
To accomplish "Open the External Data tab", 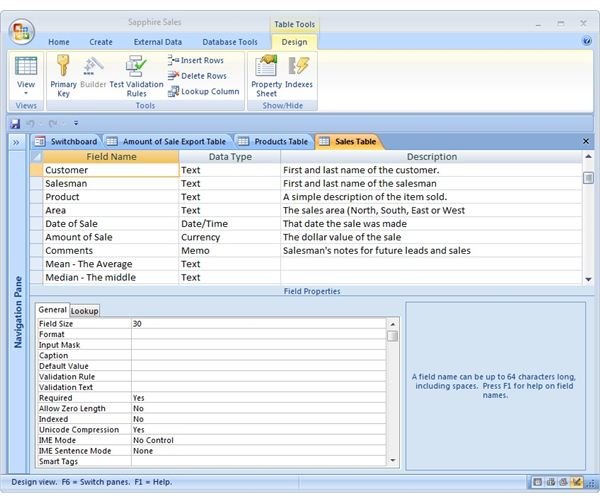I will 158,42.
